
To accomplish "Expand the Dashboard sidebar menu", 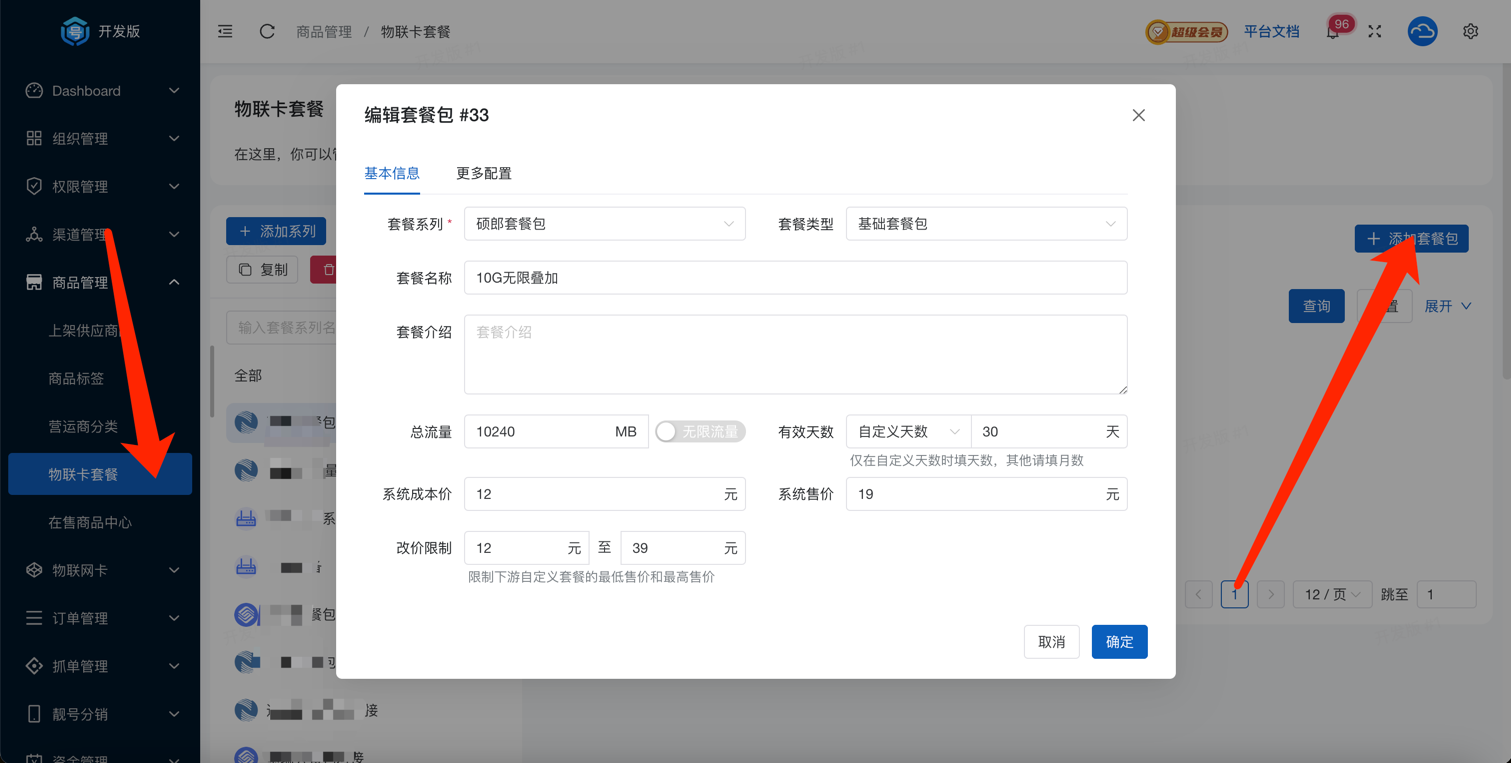I will point(100,91).
